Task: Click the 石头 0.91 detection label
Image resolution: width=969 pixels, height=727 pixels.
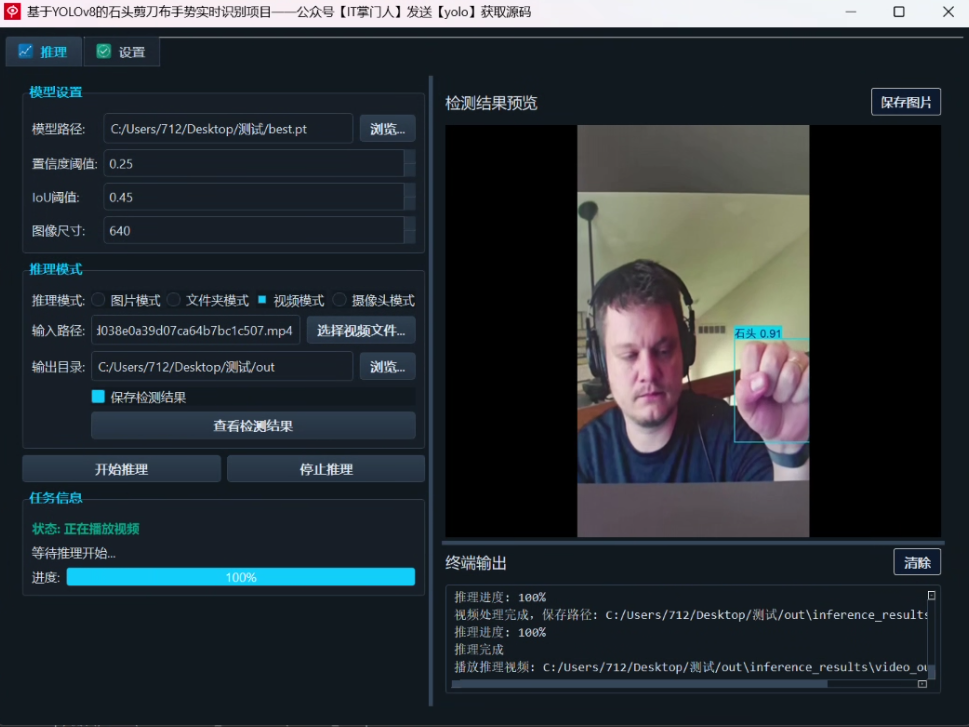Action: (758, 333)
